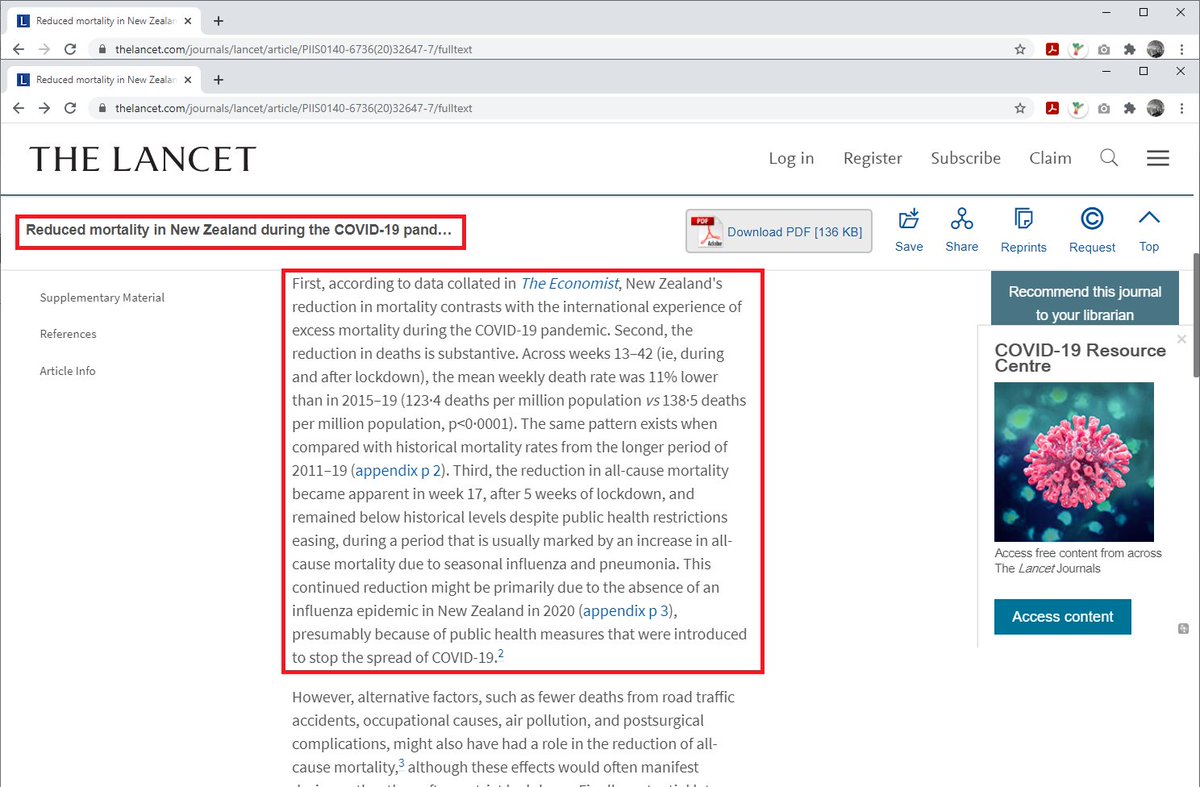Click the truncated article title in the sticky bar
1200x787 pixels.
239,231
